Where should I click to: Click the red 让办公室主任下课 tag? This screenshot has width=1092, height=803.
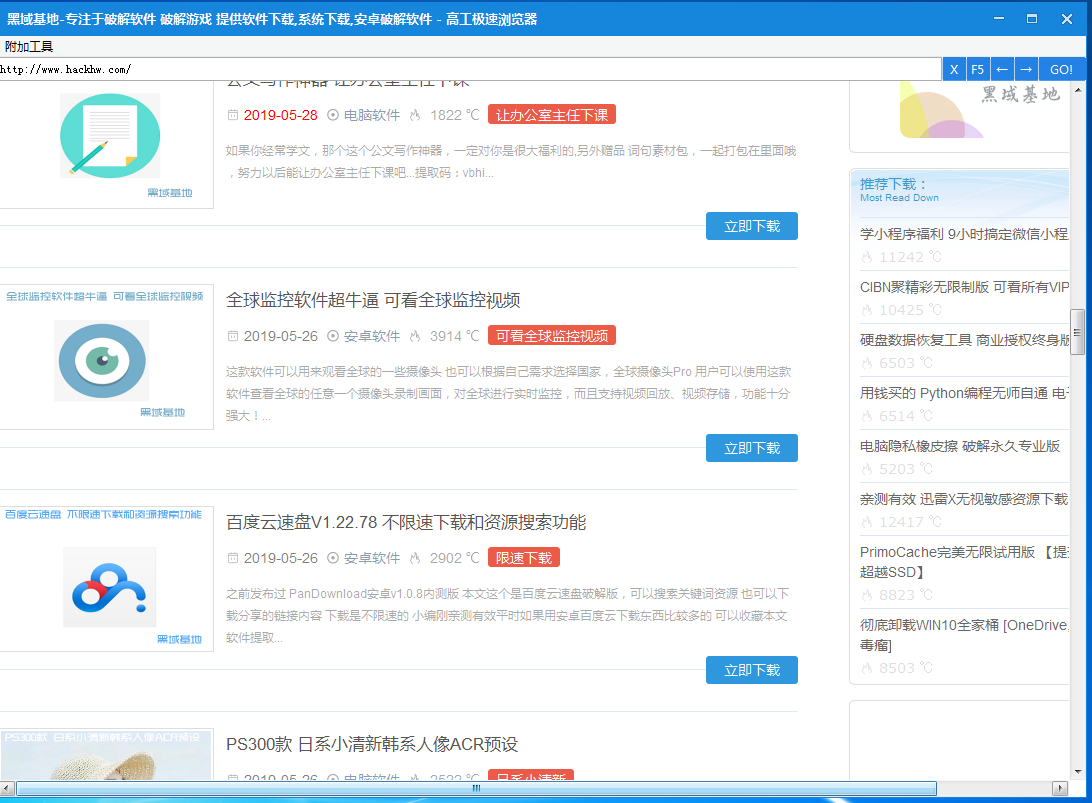[x=552, y=115]
